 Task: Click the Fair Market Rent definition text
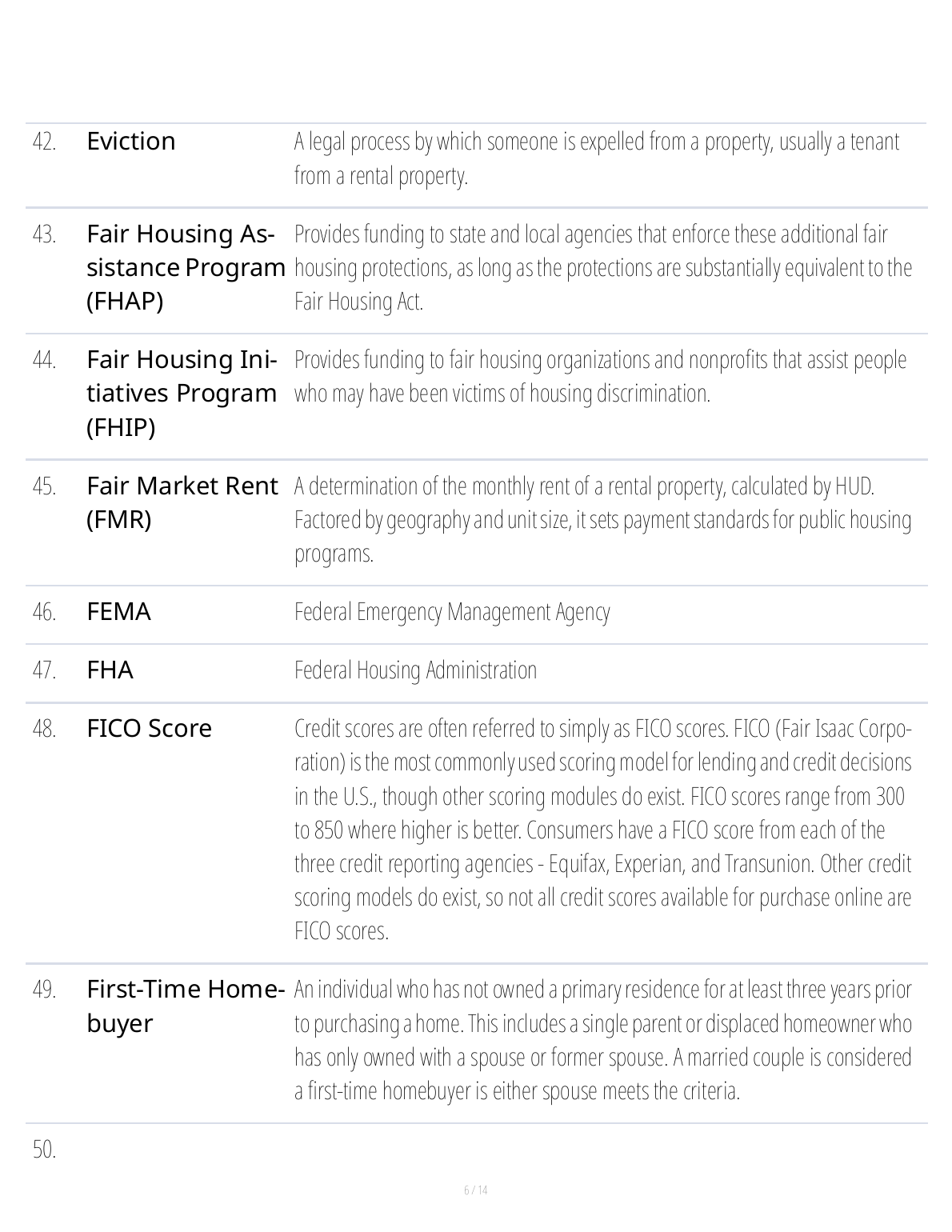[602, 520]
